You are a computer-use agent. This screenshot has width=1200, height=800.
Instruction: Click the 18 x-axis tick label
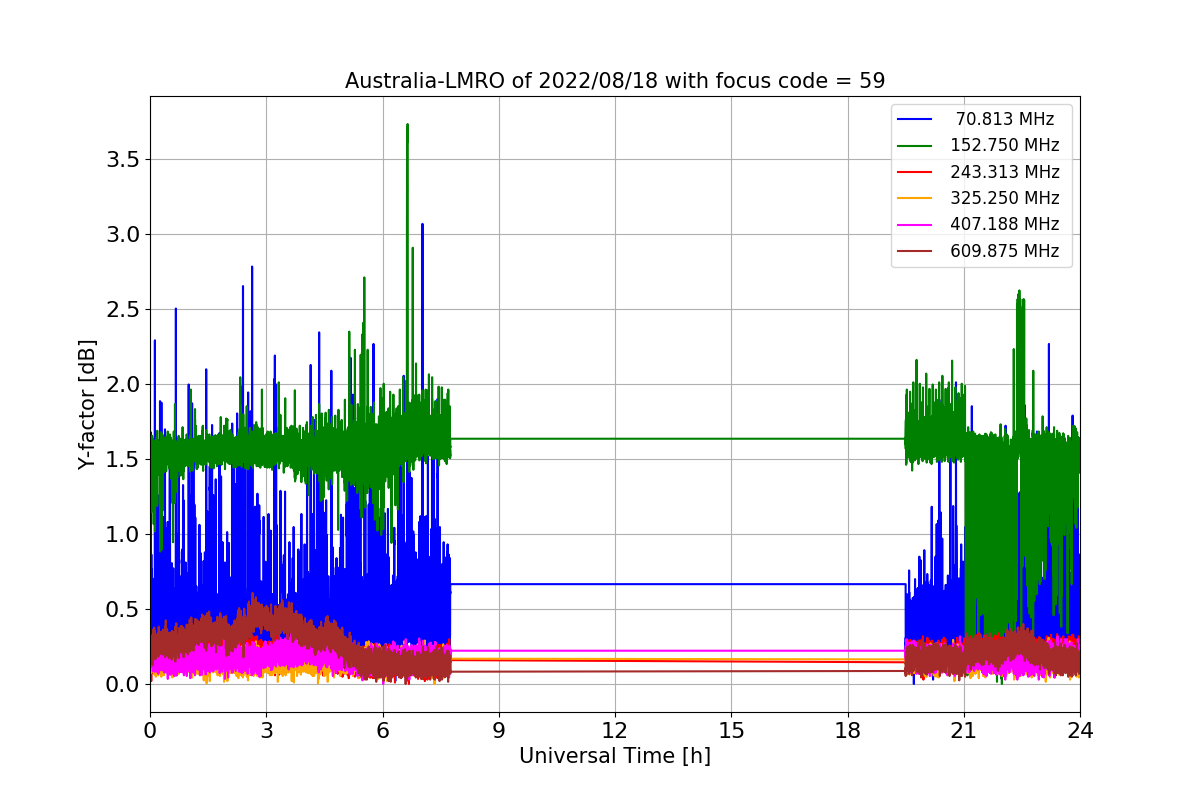point(847,731)
